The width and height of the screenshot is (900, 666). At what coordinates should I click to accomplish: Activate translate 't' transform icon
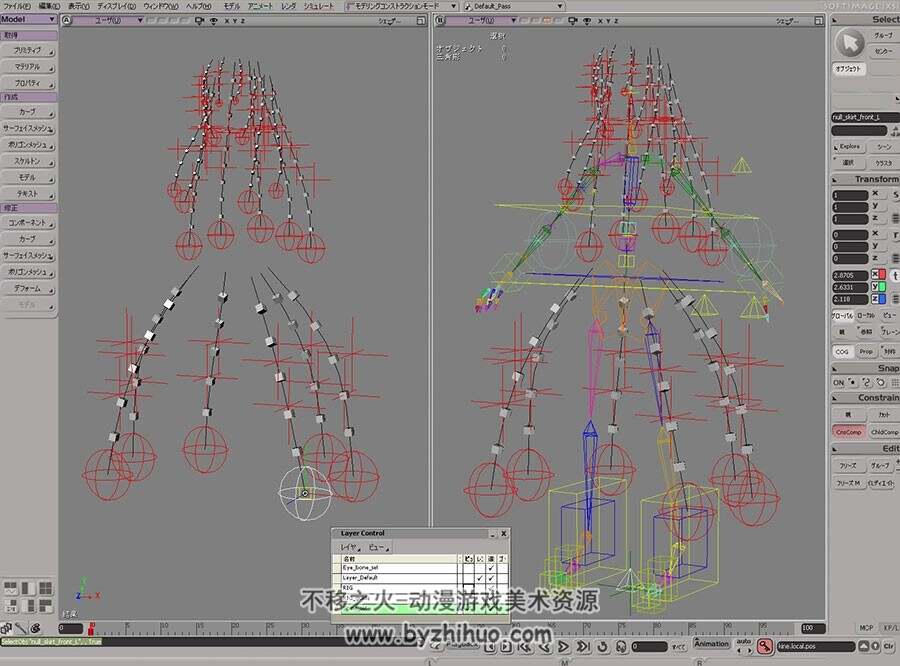point(895,276)
